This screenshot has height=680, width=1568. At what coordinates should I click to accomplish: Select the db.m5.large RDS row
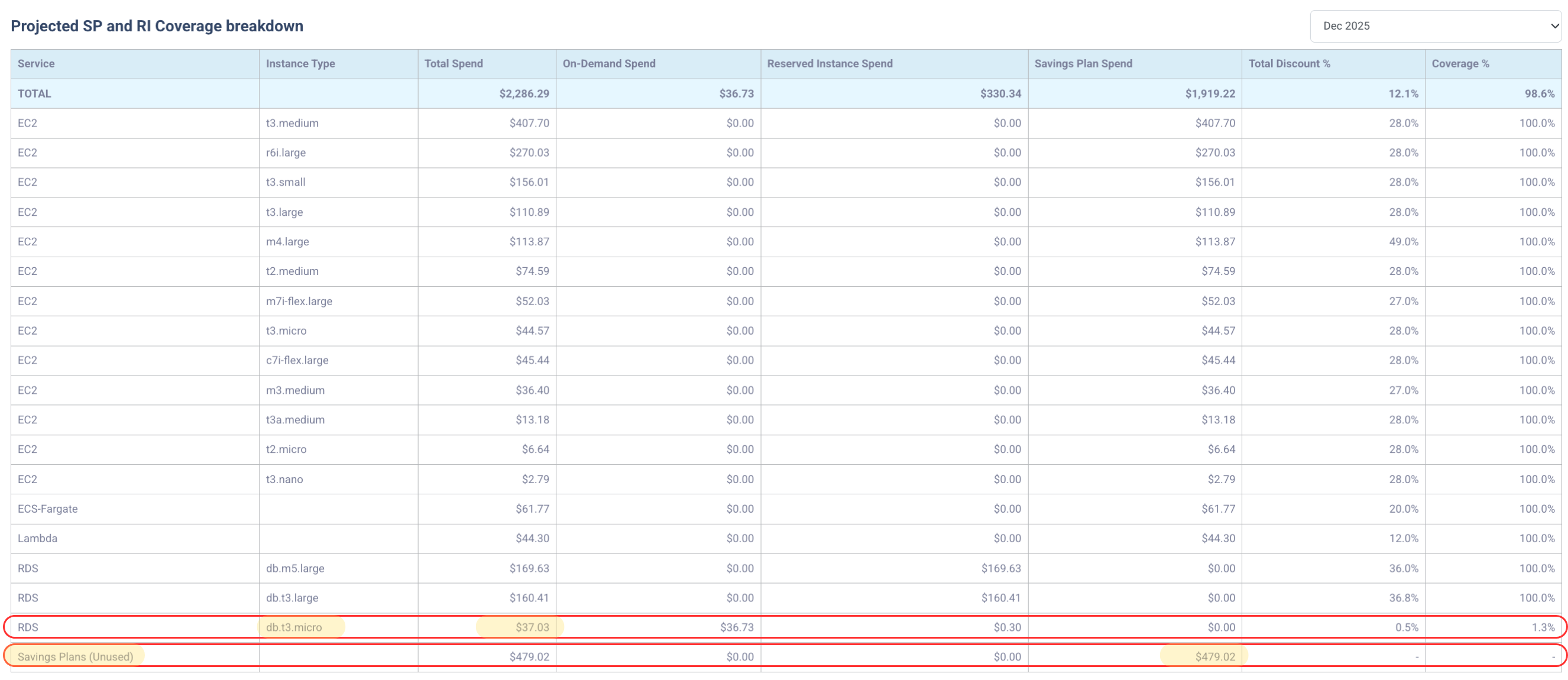coord(294,568)
